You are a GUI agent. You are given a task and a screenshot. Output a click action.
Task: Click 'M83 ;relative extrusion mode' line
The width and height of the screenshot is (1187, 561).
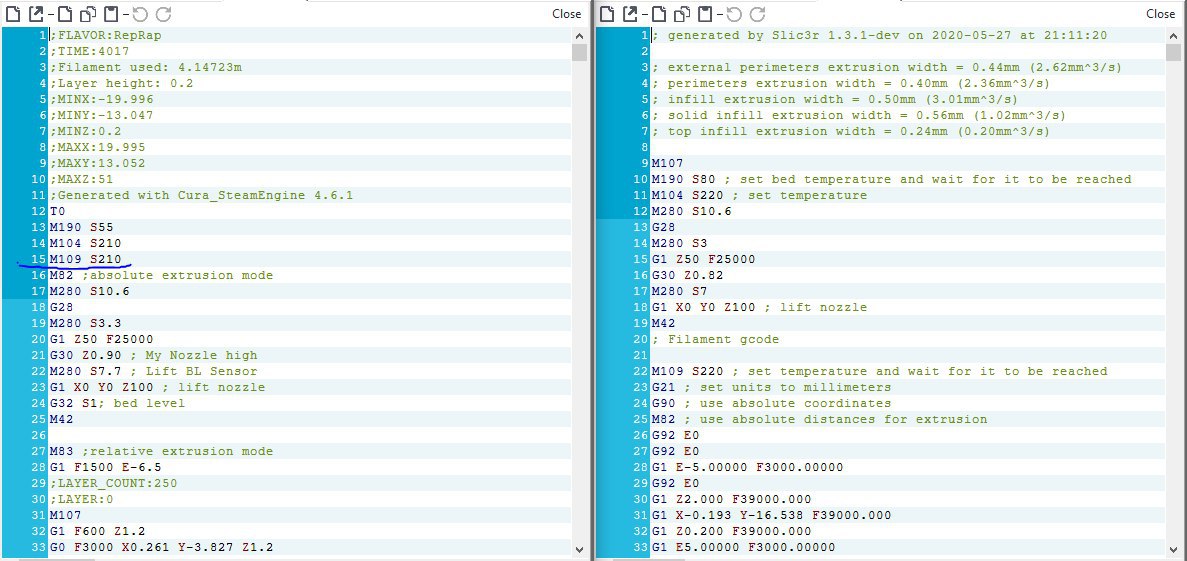pyautogui.click(x=161, y=451)
